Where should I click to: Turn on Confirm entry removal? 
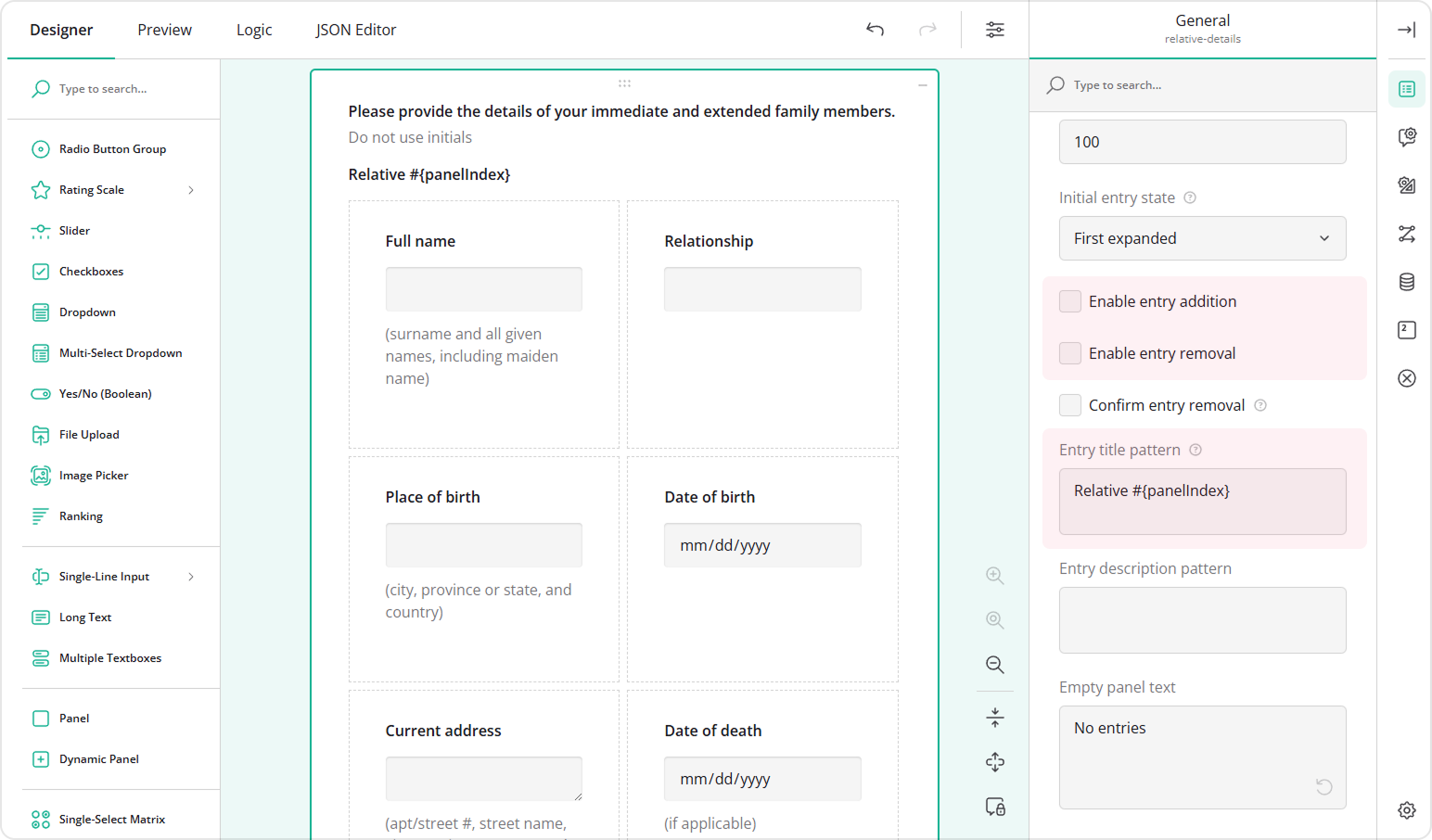pyautogui.click(x=1069, y=404)
